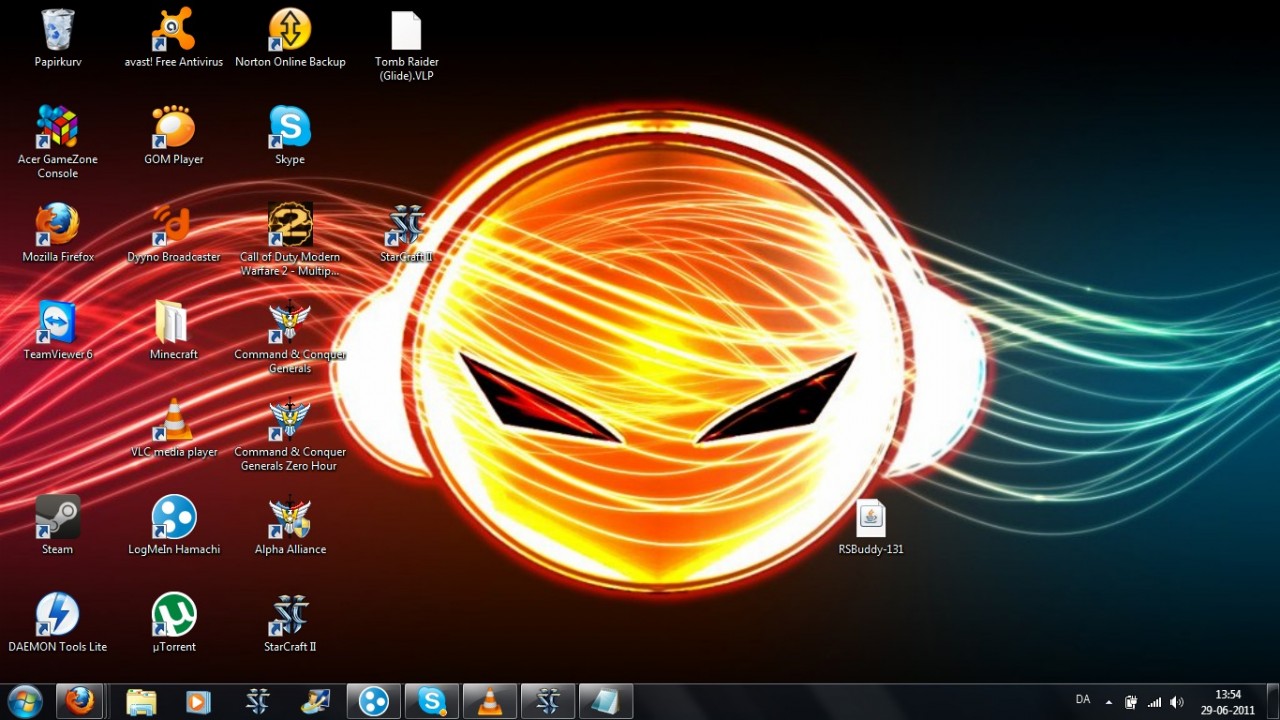The image size is (1280, 720).
Task: Switch to Firefox in the taskbar
Action: (x=79, y=701)
